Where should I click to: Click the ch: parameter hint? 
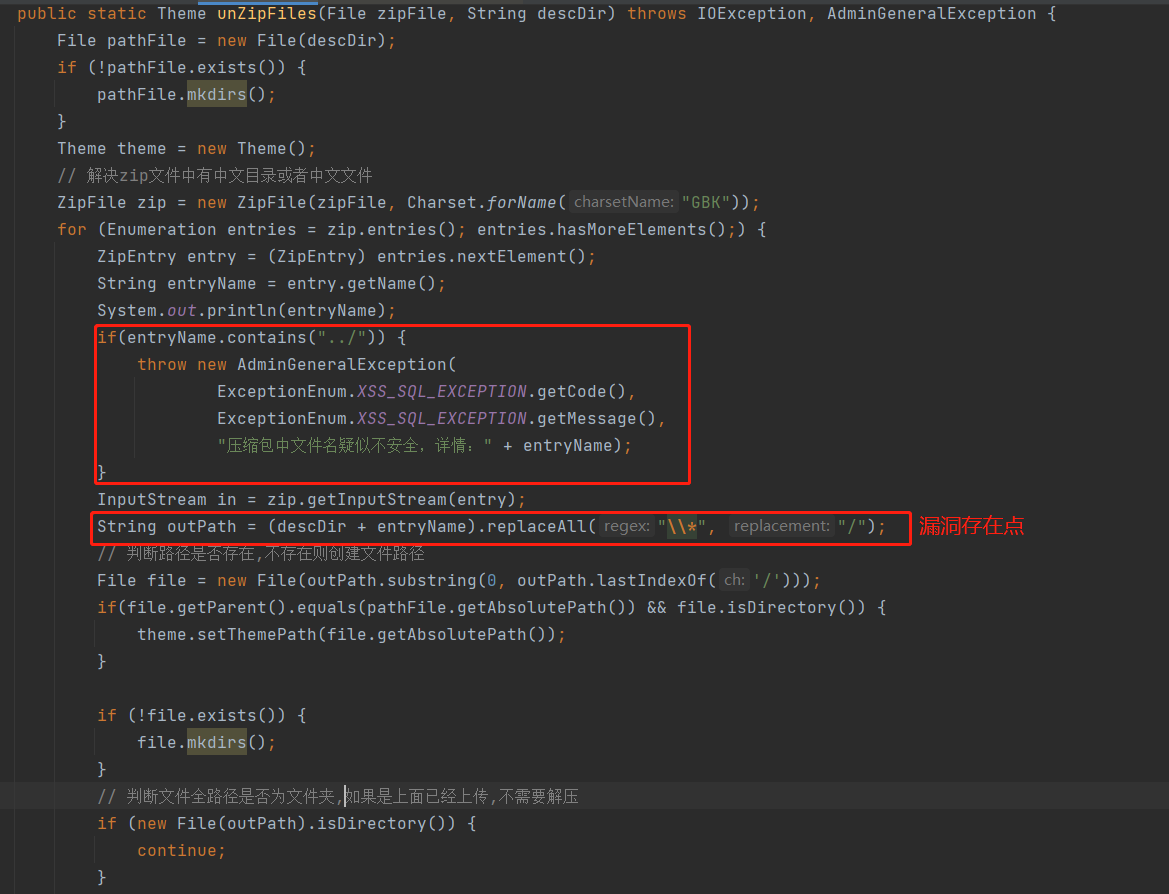tap(734, 579)
